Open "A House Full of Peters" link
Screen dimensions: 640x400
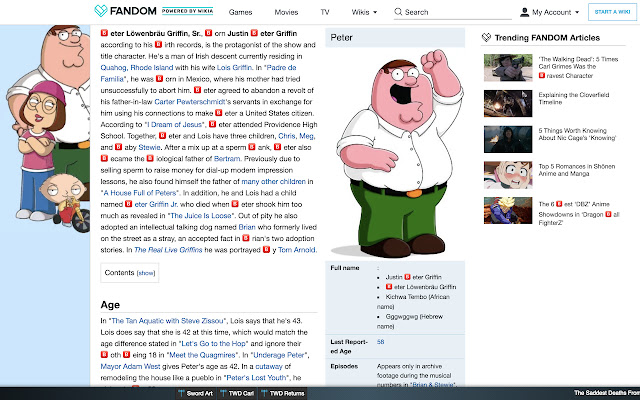tap(140, 193)
